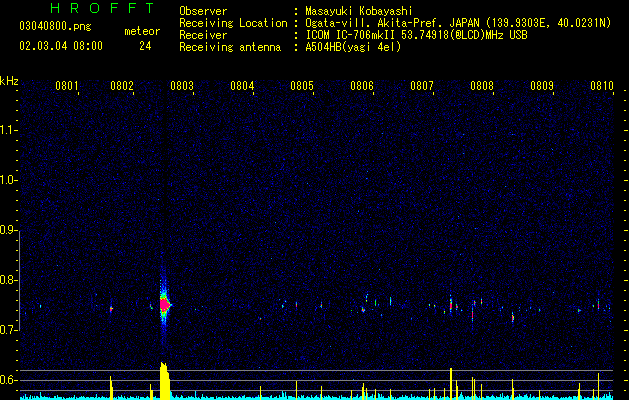
Task: Click the tall yellow power bar under big echo
Action: pyautogui.click(x=165, y=381)
